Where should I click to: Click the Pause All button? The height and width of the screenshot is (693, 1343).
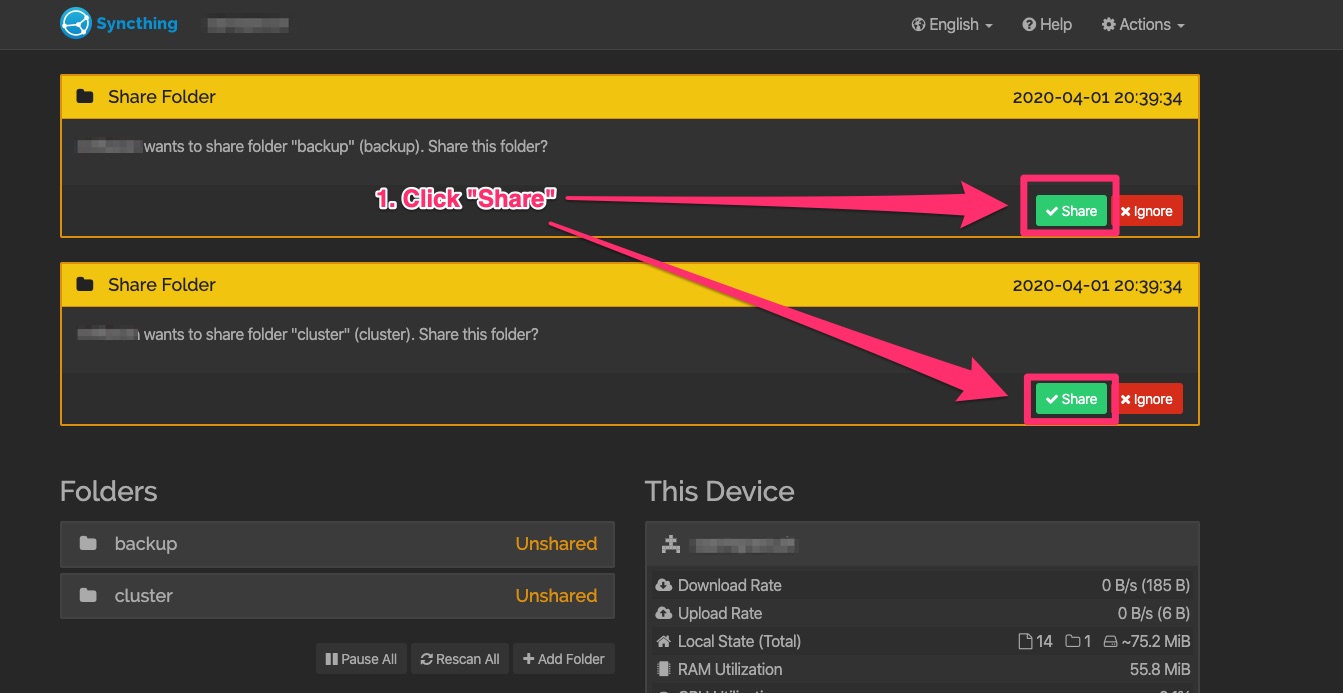[x=361, y=659]
